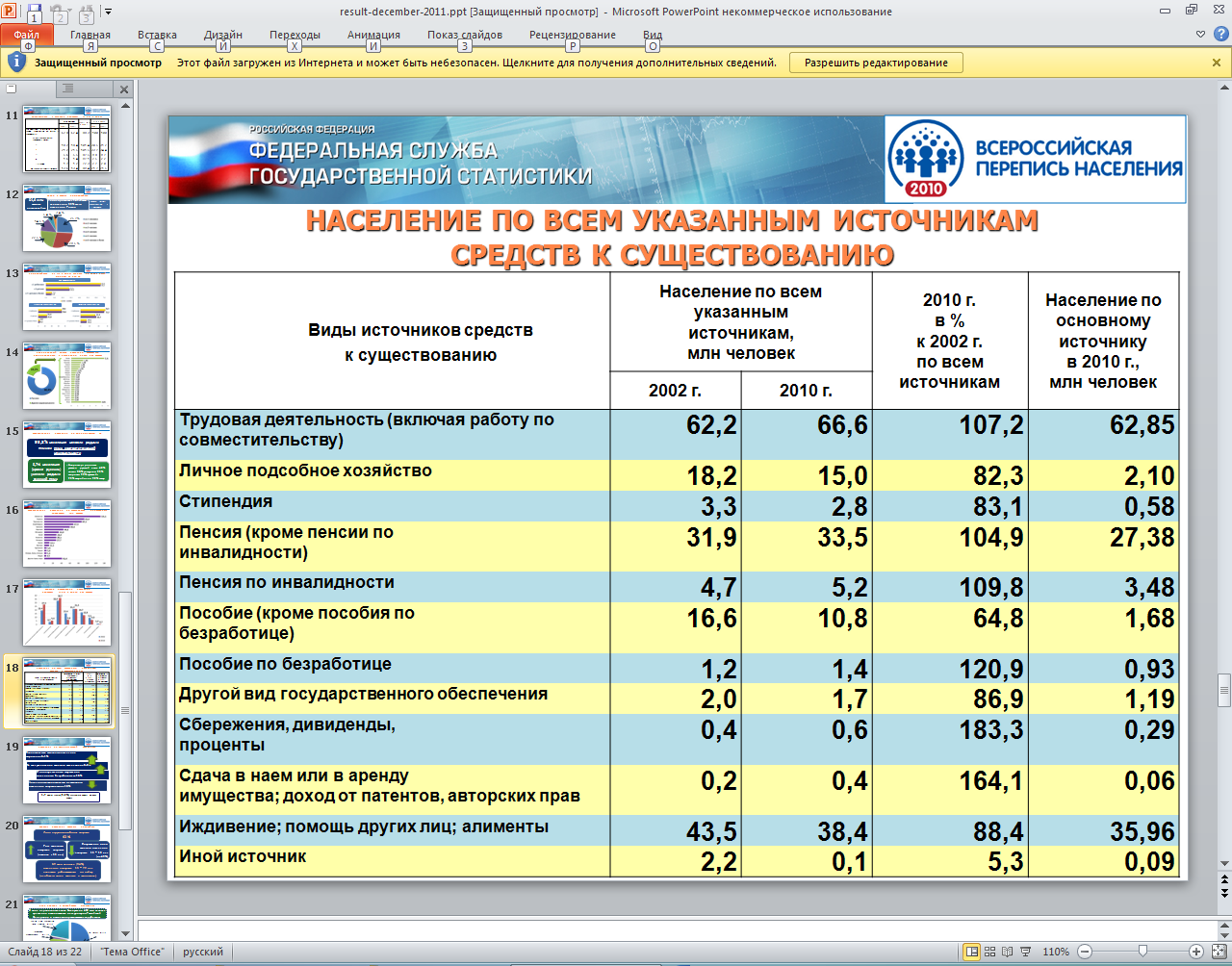Switch to Slide Sorter view icon
The height and width of the screenshot is (966, 1232).
[x=990, y=952]
